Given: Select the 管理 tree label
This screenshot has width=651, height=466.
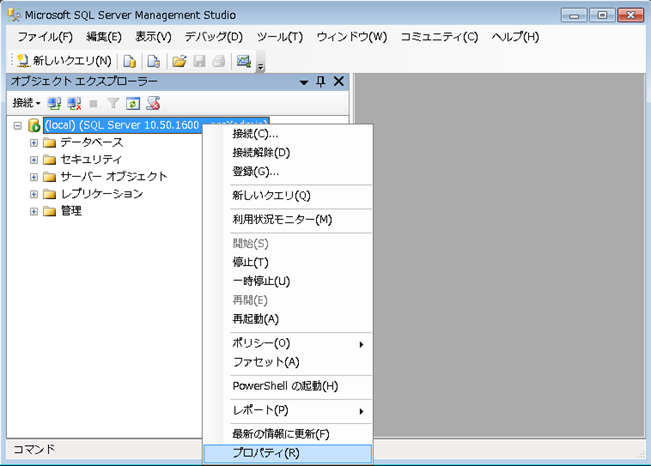Looking at the screenshot, I should click(x=71, y=211).
